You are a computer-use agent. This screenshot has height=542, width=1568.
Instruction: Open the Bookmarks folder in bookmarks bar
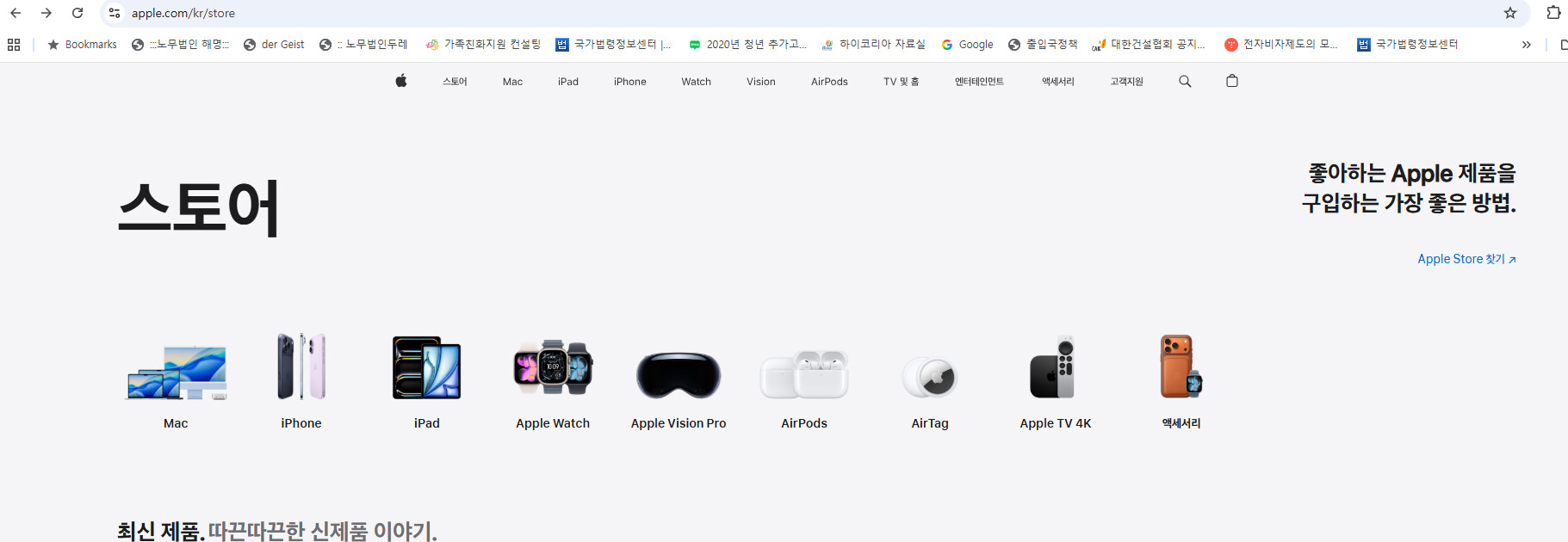click(x=82, y=45)
